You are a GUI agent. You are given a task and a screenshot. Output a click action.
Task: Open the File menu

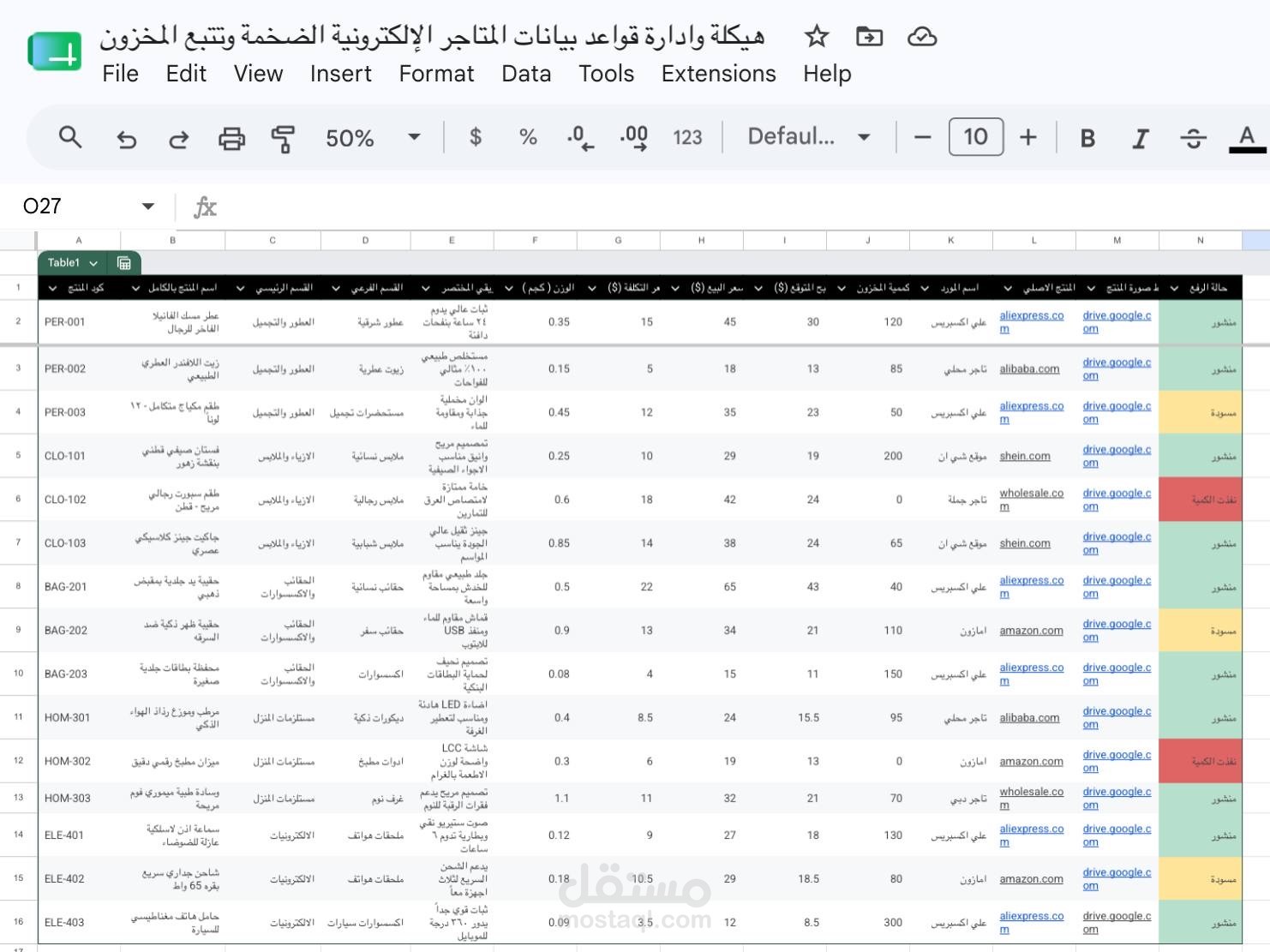pos(120,74)
